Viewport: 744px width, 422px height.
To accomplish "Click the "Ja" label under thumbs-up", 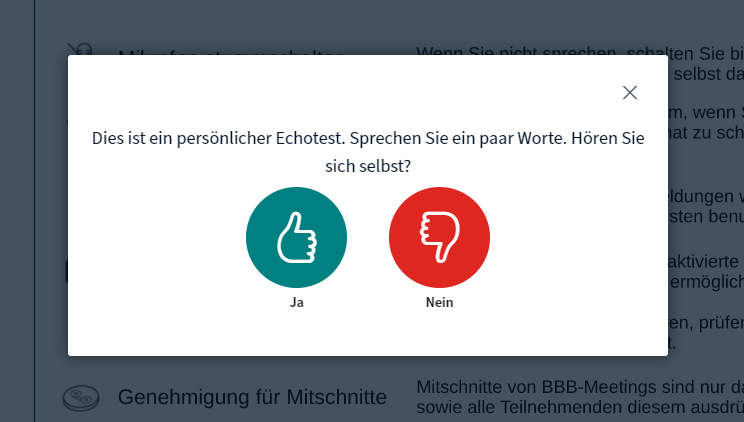I will pos(296,302).
